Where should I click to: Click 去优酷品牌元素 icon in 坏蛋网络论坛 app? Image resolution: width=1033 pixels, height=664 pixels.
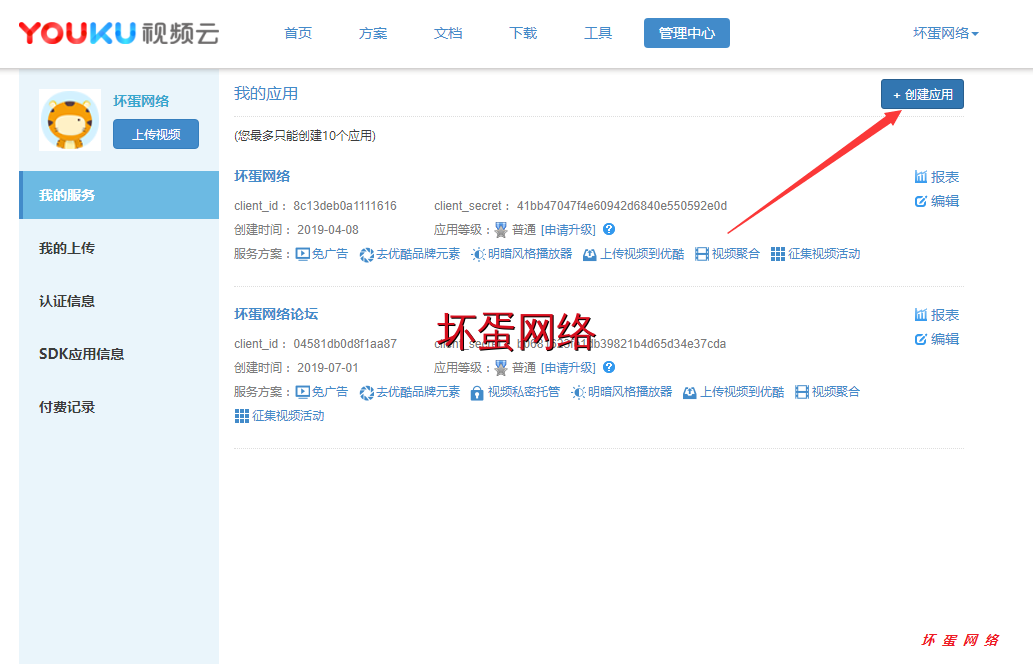pos(366,393)
